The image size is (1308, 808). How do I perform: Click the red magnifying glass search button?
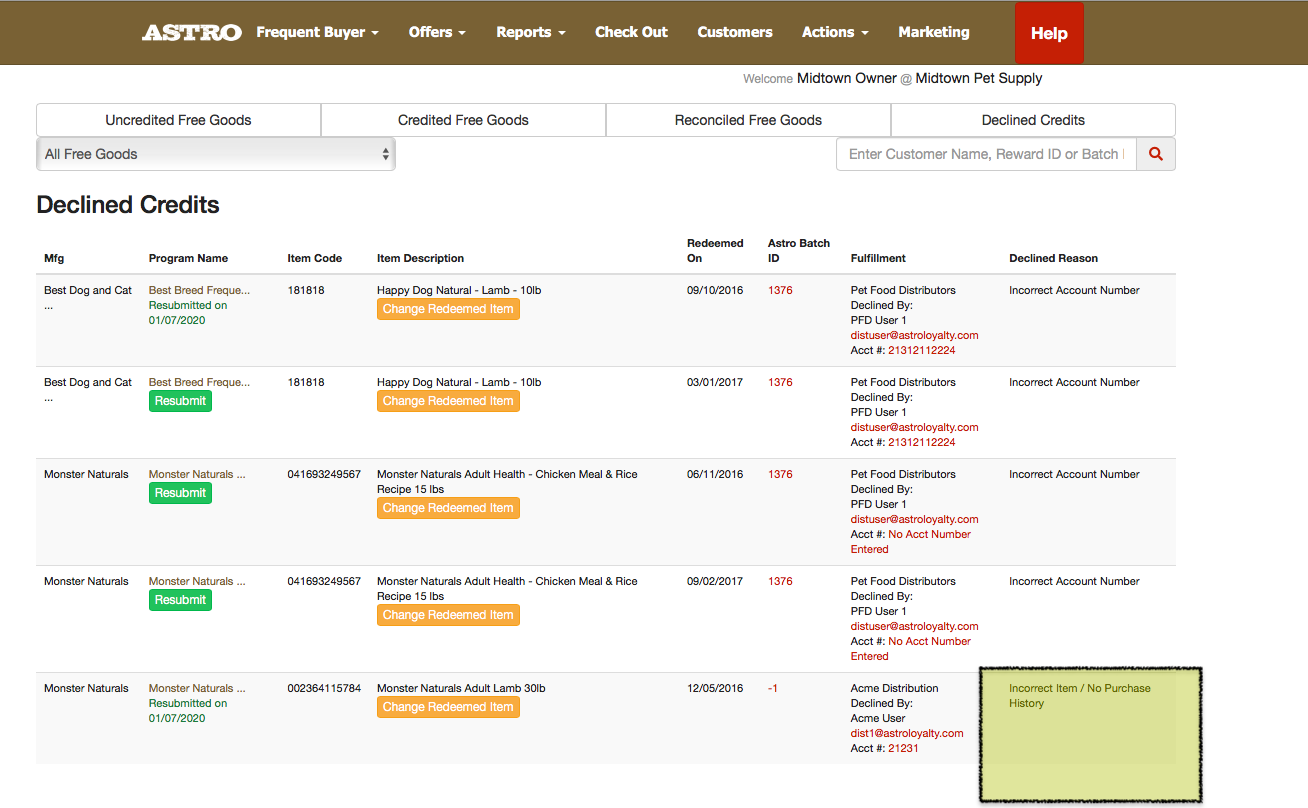click(1156, 154)
